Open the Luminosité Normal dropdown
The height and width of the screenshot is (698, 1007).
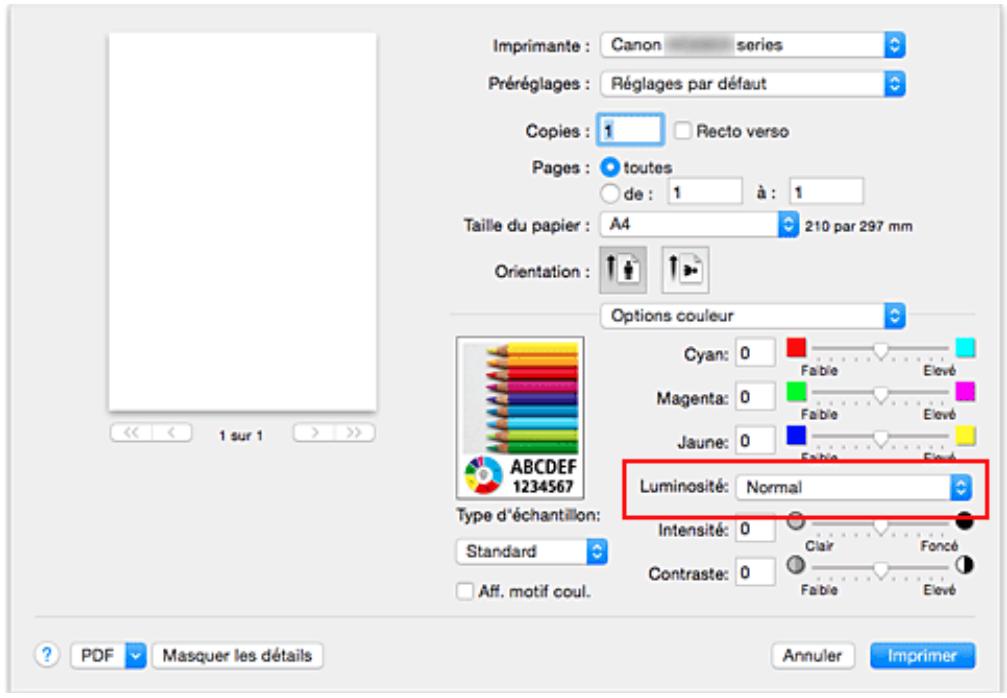pyautogui.click(x=853, y=487)
